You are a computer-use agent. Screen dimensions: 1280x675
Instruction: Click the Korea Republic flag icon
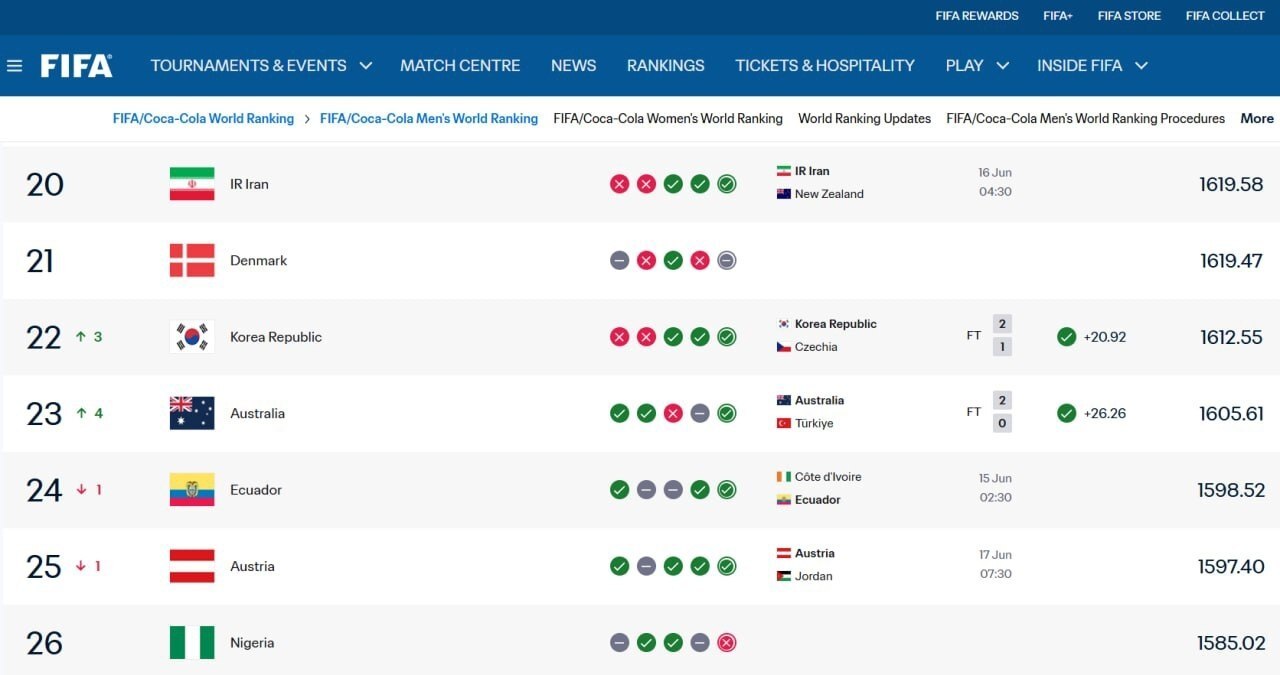[192, 337]
